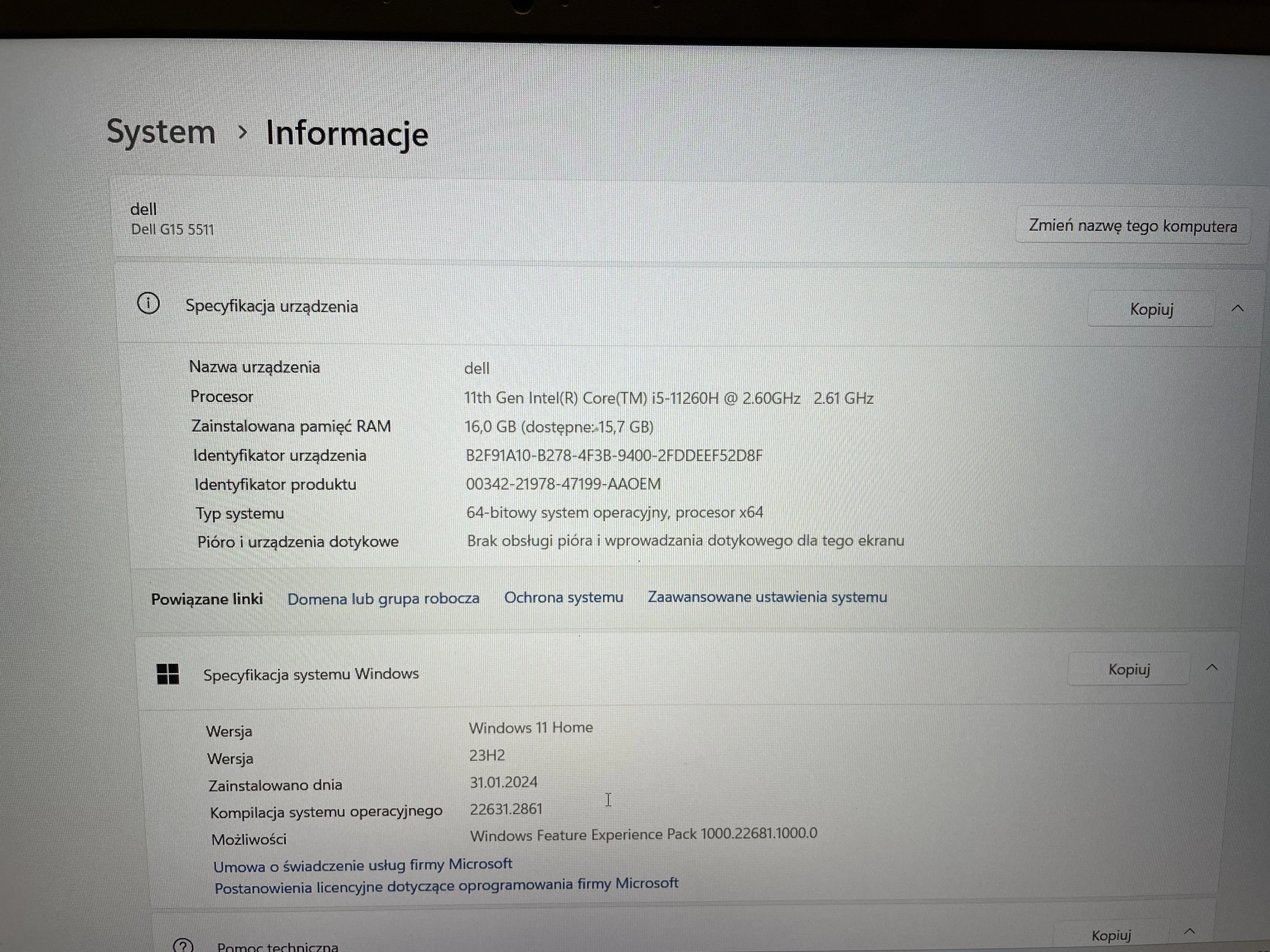Viewport: 1270px width, 952px height.
Task: Select version value 23H2
Action: point(487,755)
